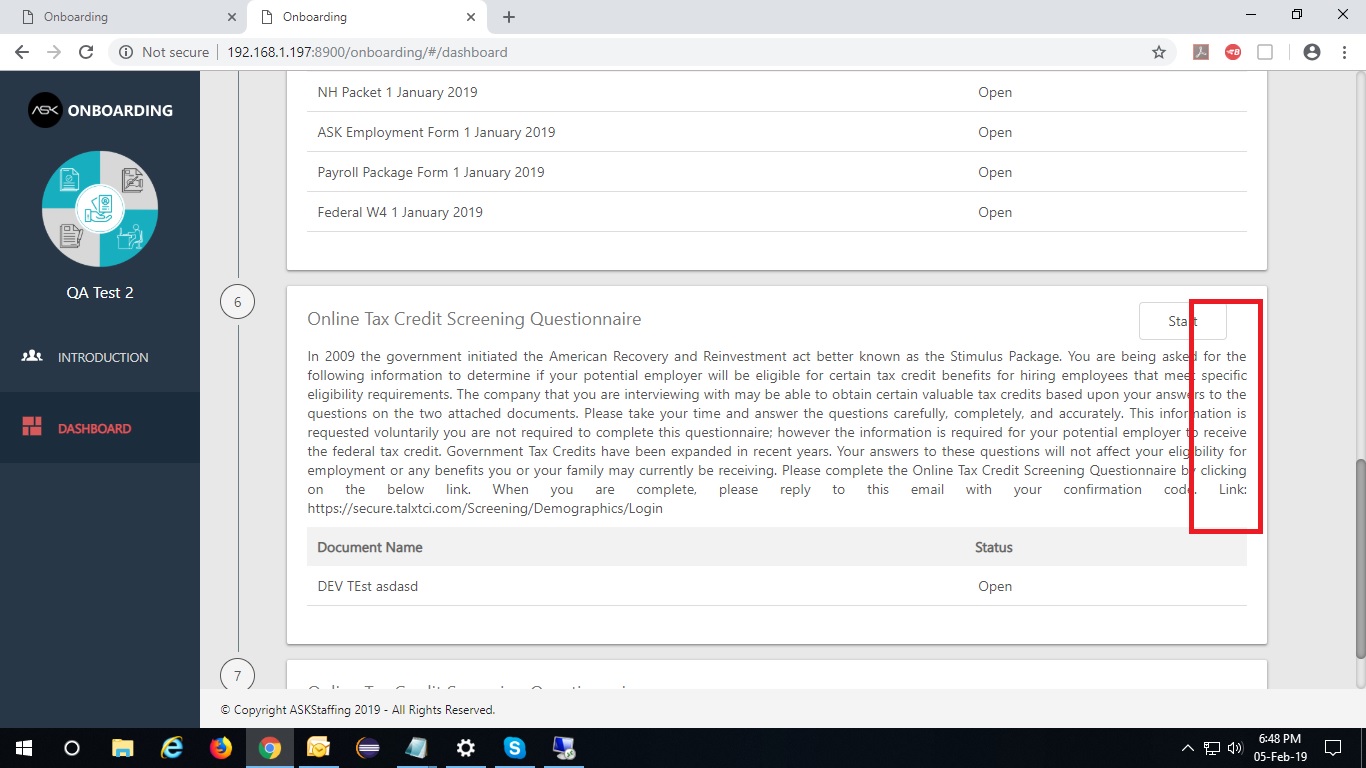Viewport: 1366px width, 768px height.
Task: Launch Internet Explorer from the taskbar
Action: point(172,748)
